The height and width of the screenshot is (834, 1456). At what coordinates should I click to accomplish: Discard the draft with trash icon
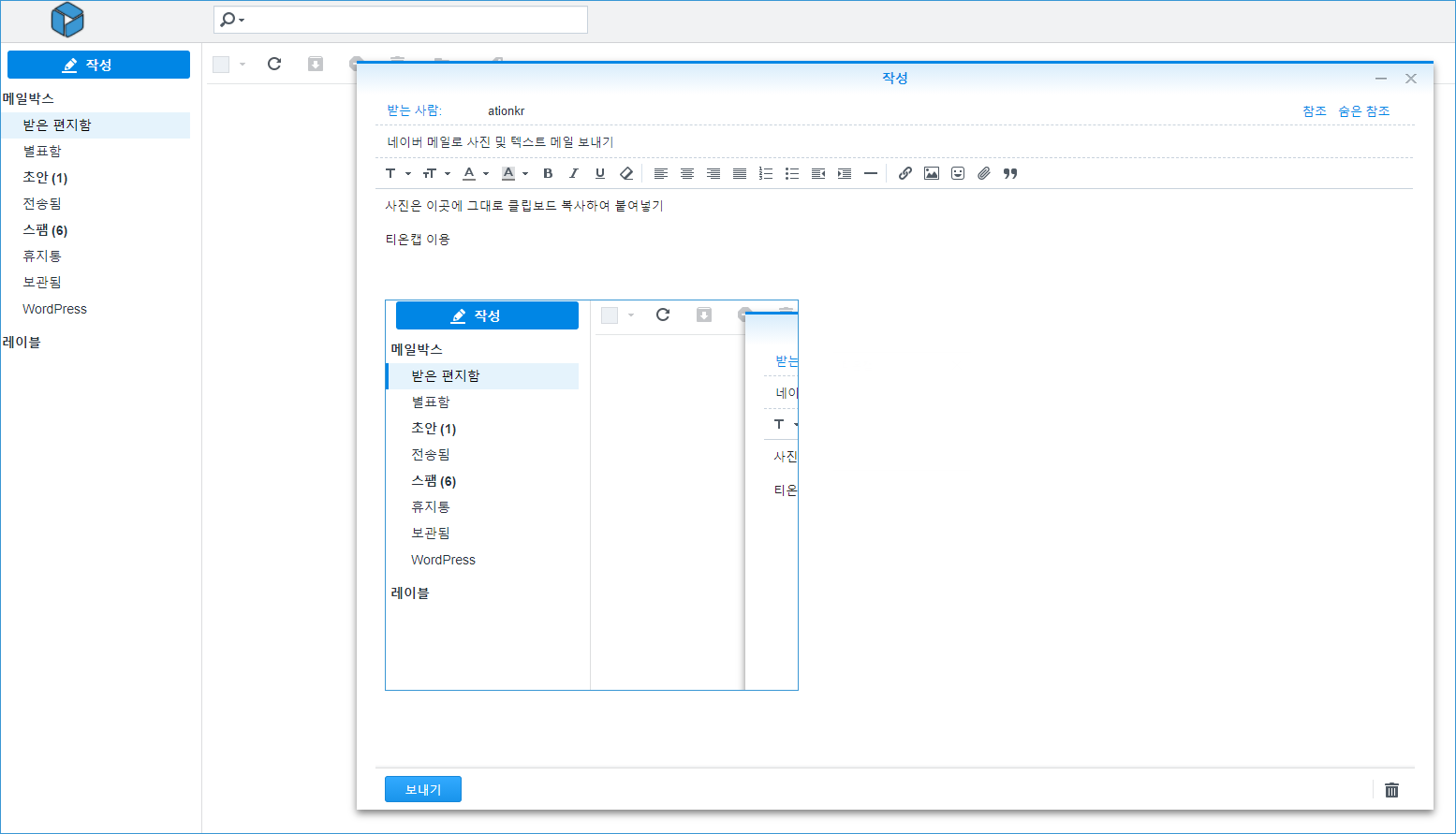(x=1392, y=790)
